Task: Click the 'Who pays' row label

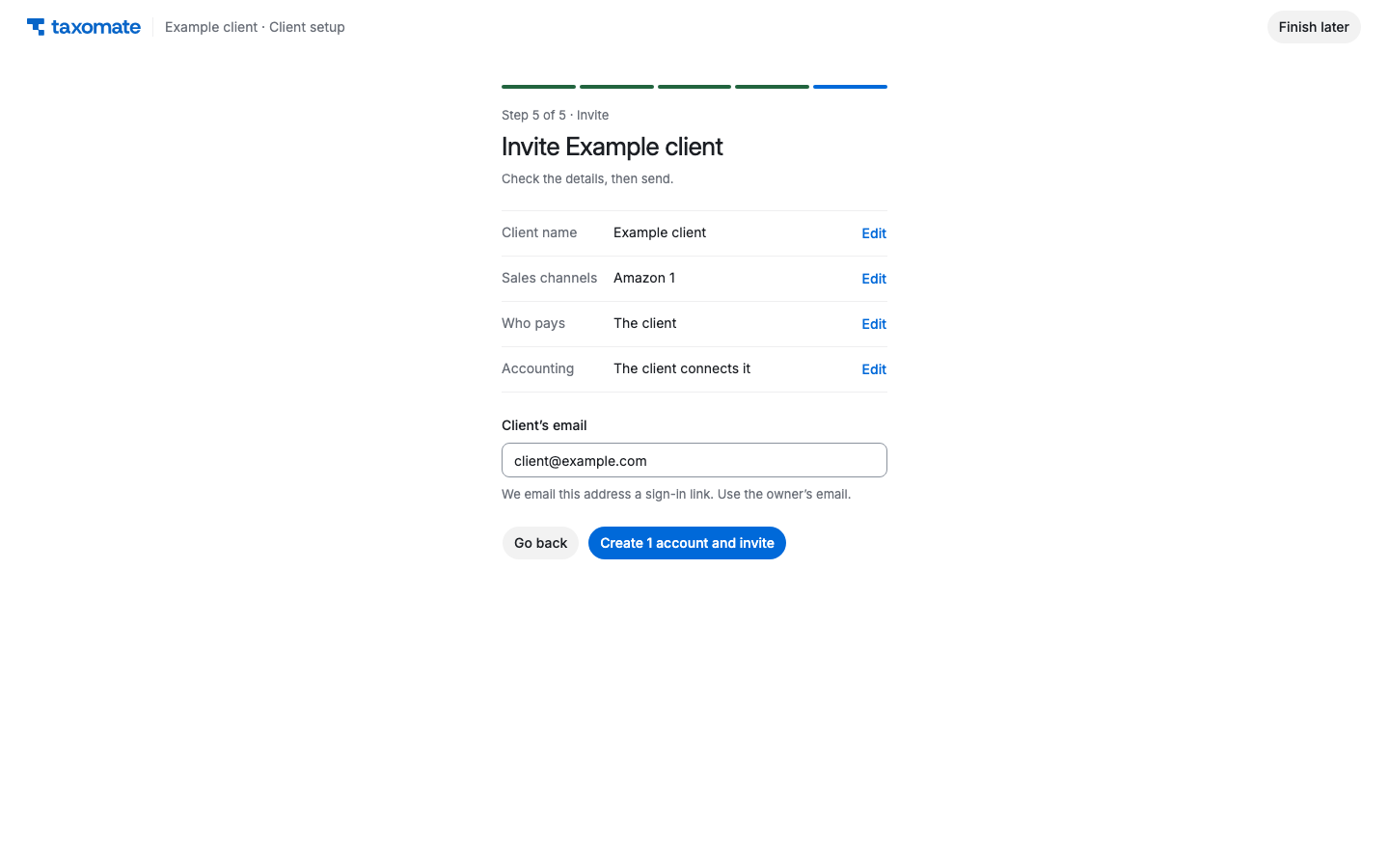Action: coord(533,323)
